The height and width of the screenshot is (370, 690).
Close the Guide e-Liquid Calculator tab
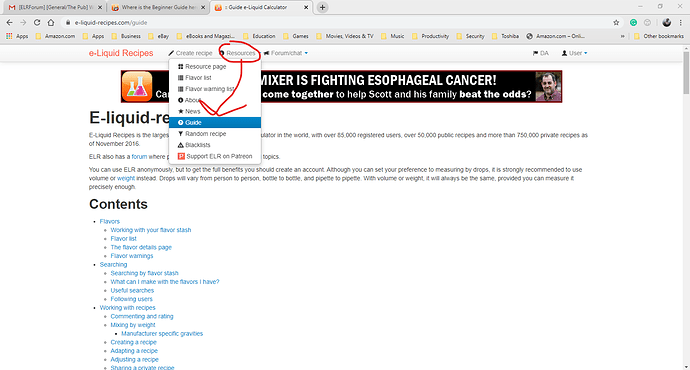click(306, 7)
